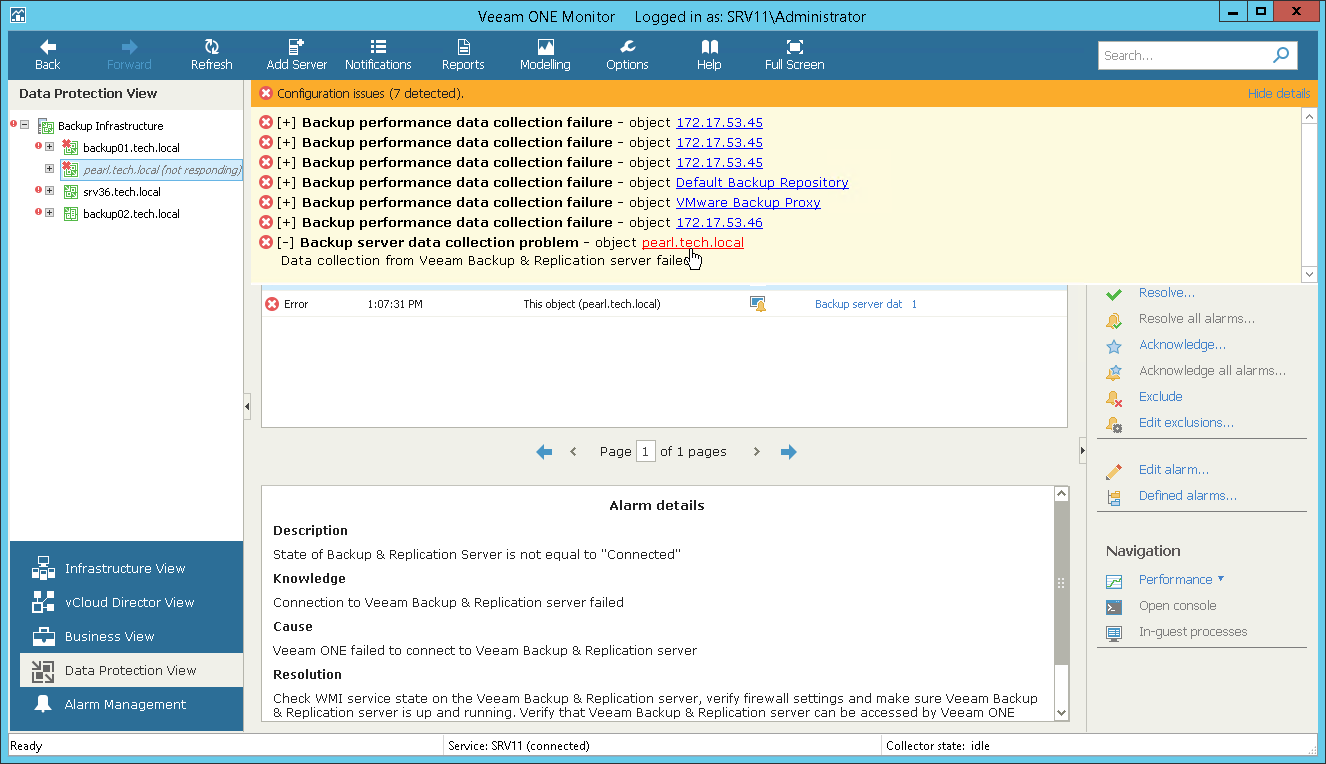Viewport: 1326px width, 764px height.
Task: Expand the Default Backup Repository failure entry
Action: pos(287,183)
